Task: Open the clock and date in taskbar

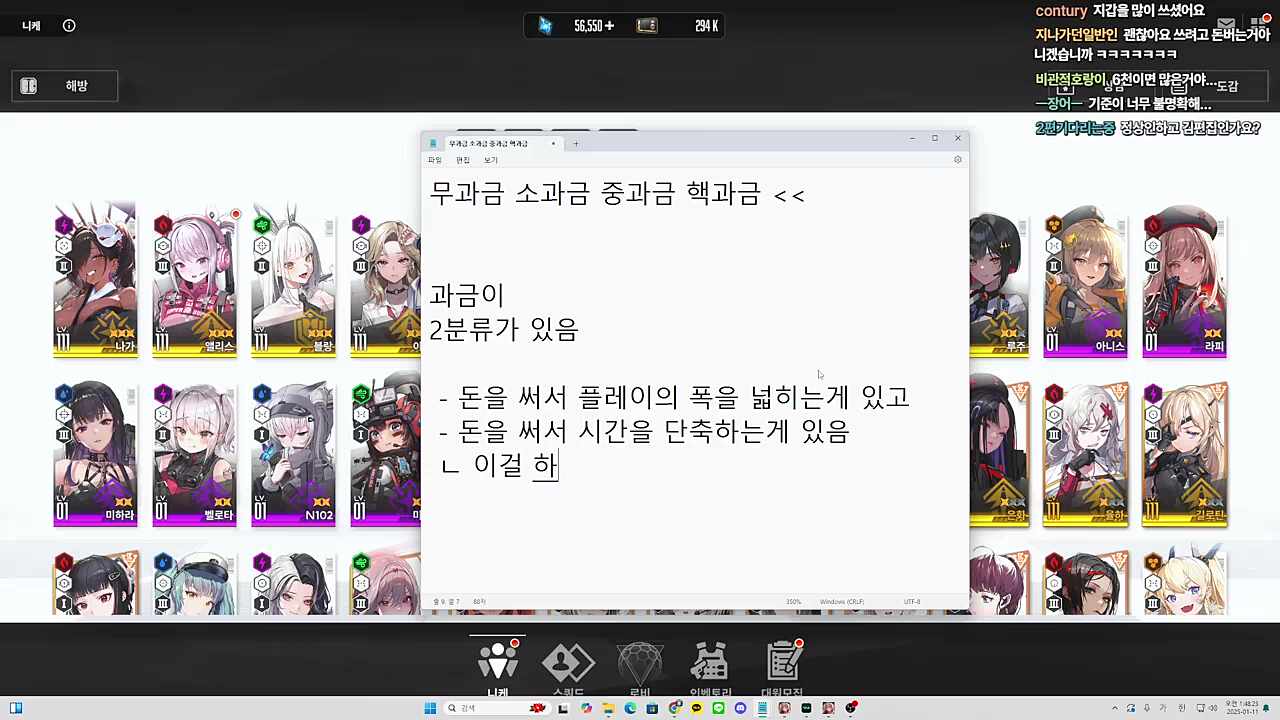Action: (1242, 708)
